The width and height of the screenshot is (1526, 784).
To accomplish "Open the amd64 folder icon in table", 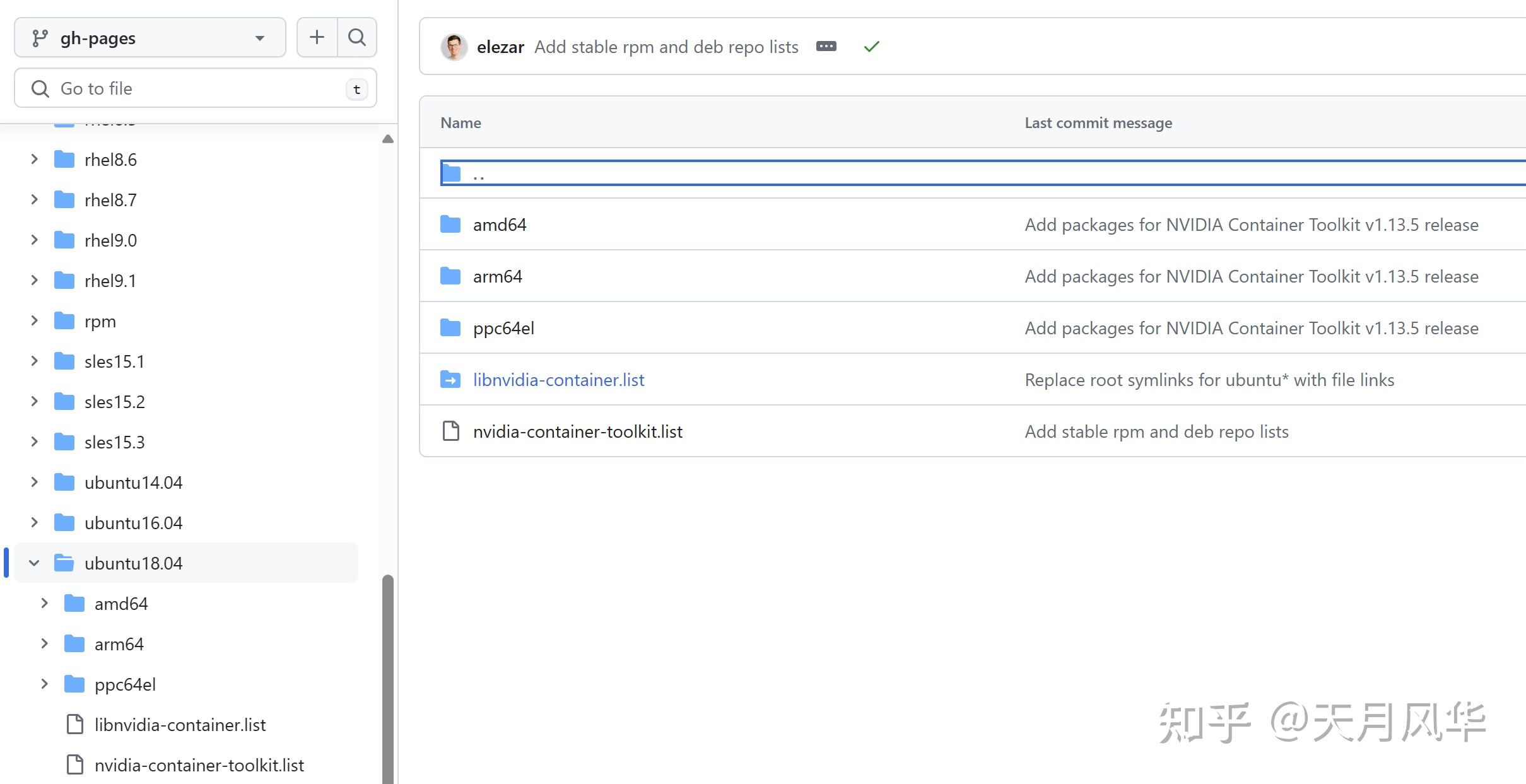I will click(x=450, y=225).
